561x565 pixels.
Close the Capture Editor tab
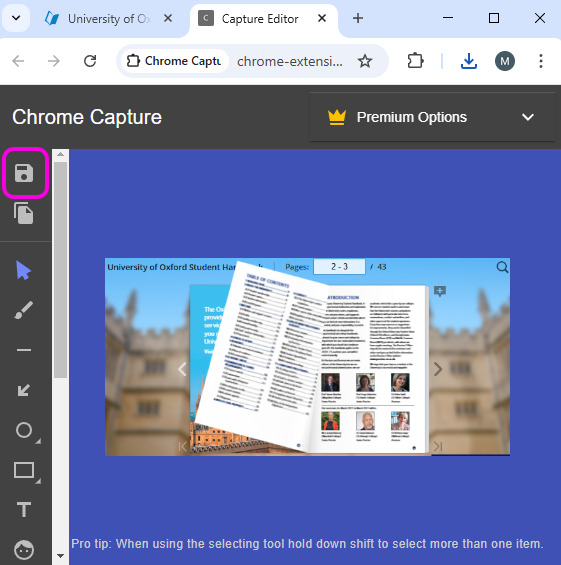coord(322,18)
